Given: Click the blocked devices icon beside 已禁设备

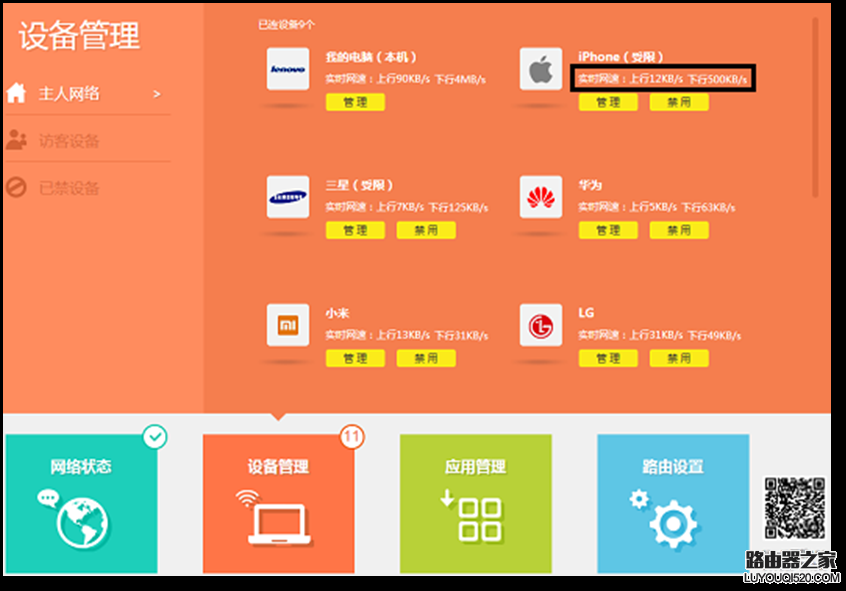Looking at the screenshot, I should [14, 187].
